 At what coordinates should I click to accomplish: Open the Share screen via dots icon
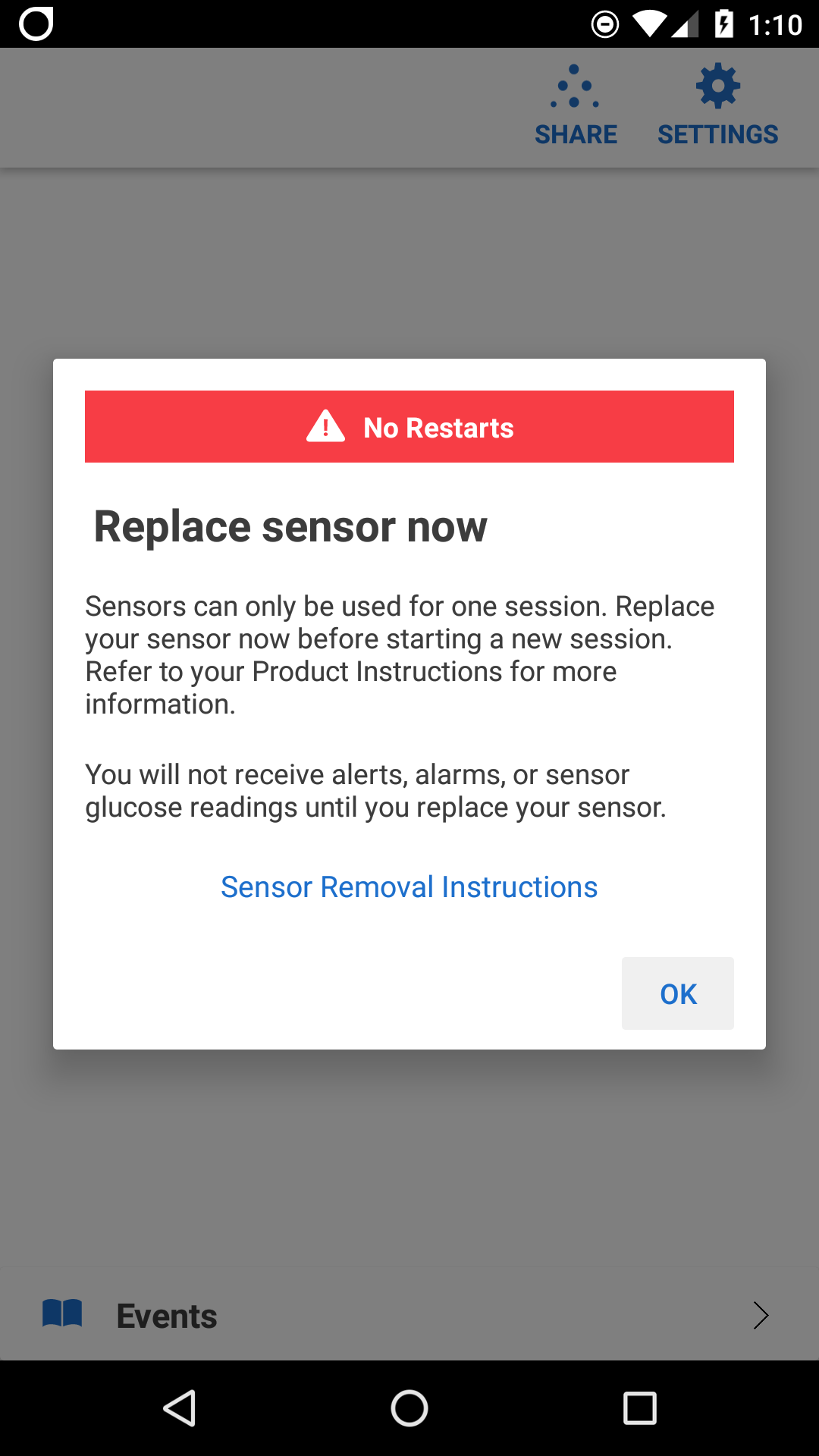tap(576, 86)
